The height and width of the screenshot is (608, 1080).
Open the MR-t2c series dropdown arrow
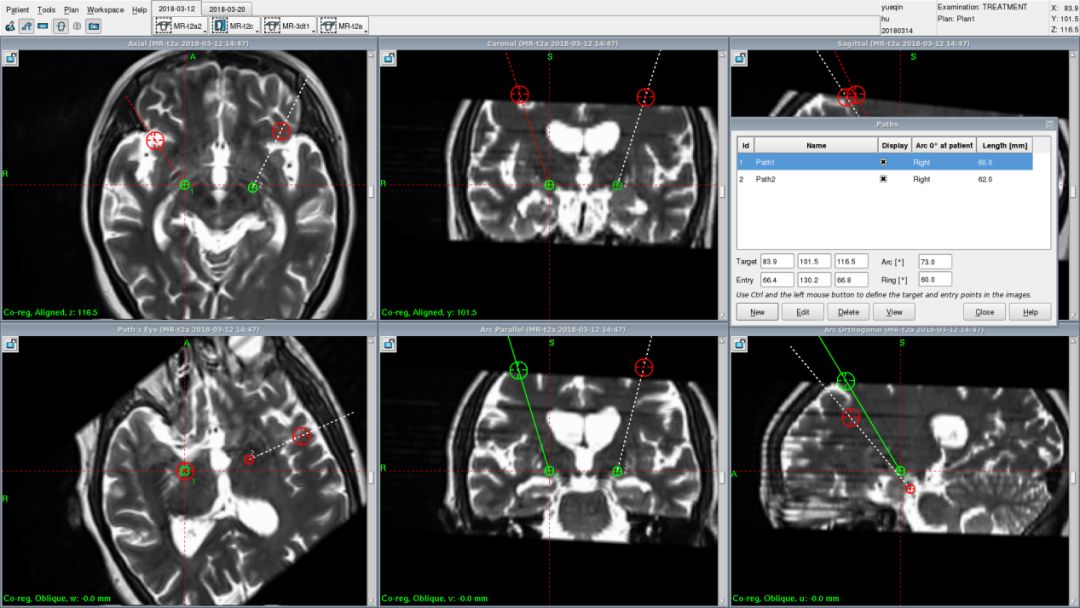[257, 30]
